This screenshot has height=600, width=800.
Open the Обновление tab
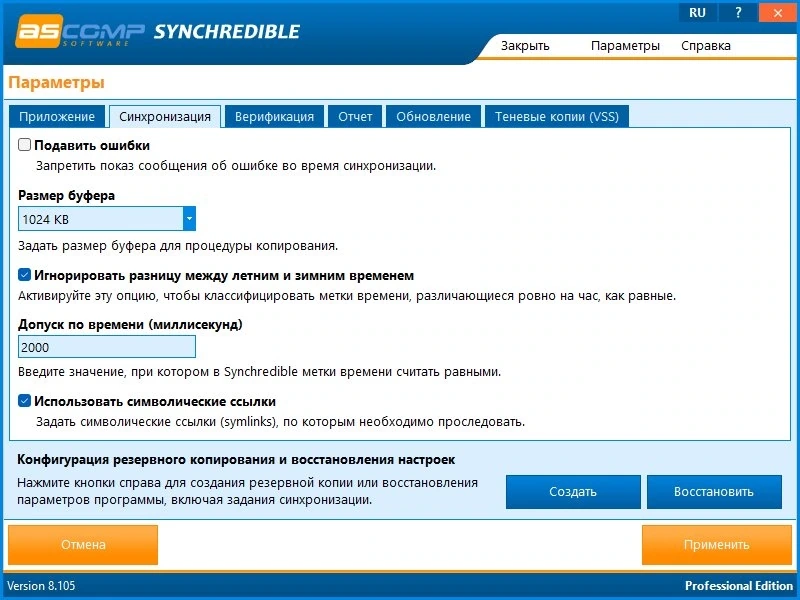(x=433, y=116)
